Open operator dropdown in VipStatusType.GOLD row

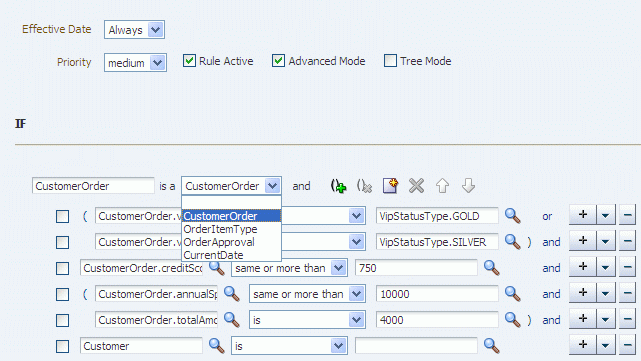pyautogui.click(x=356, y=215)
